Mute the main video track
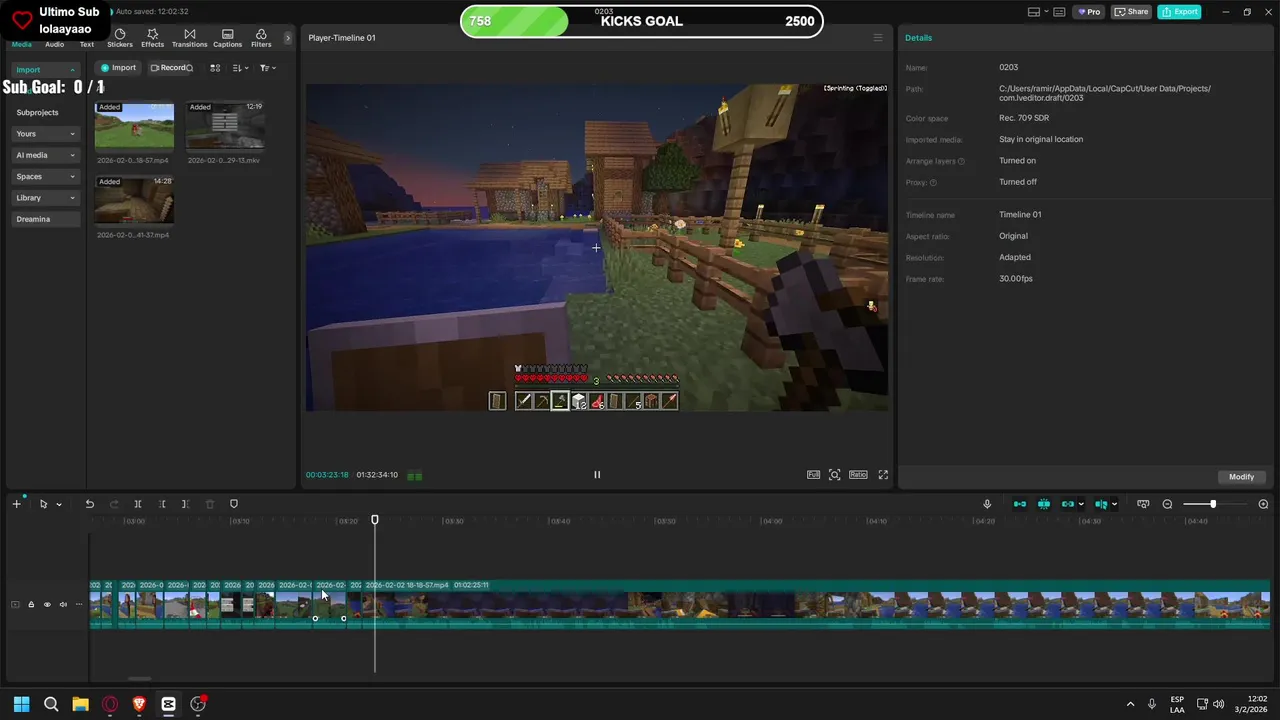This screenshot has width=1280, height=720. (x=63, y=604)
